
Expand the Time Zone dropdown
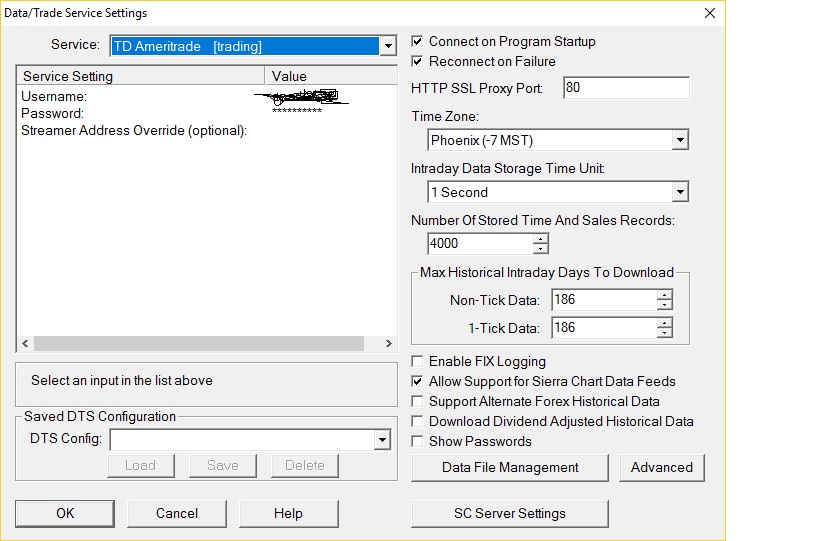[x=680, y=141]
